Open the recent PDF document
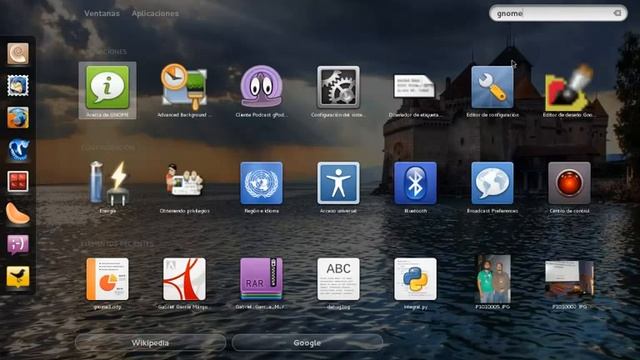 tap(184, 282)
